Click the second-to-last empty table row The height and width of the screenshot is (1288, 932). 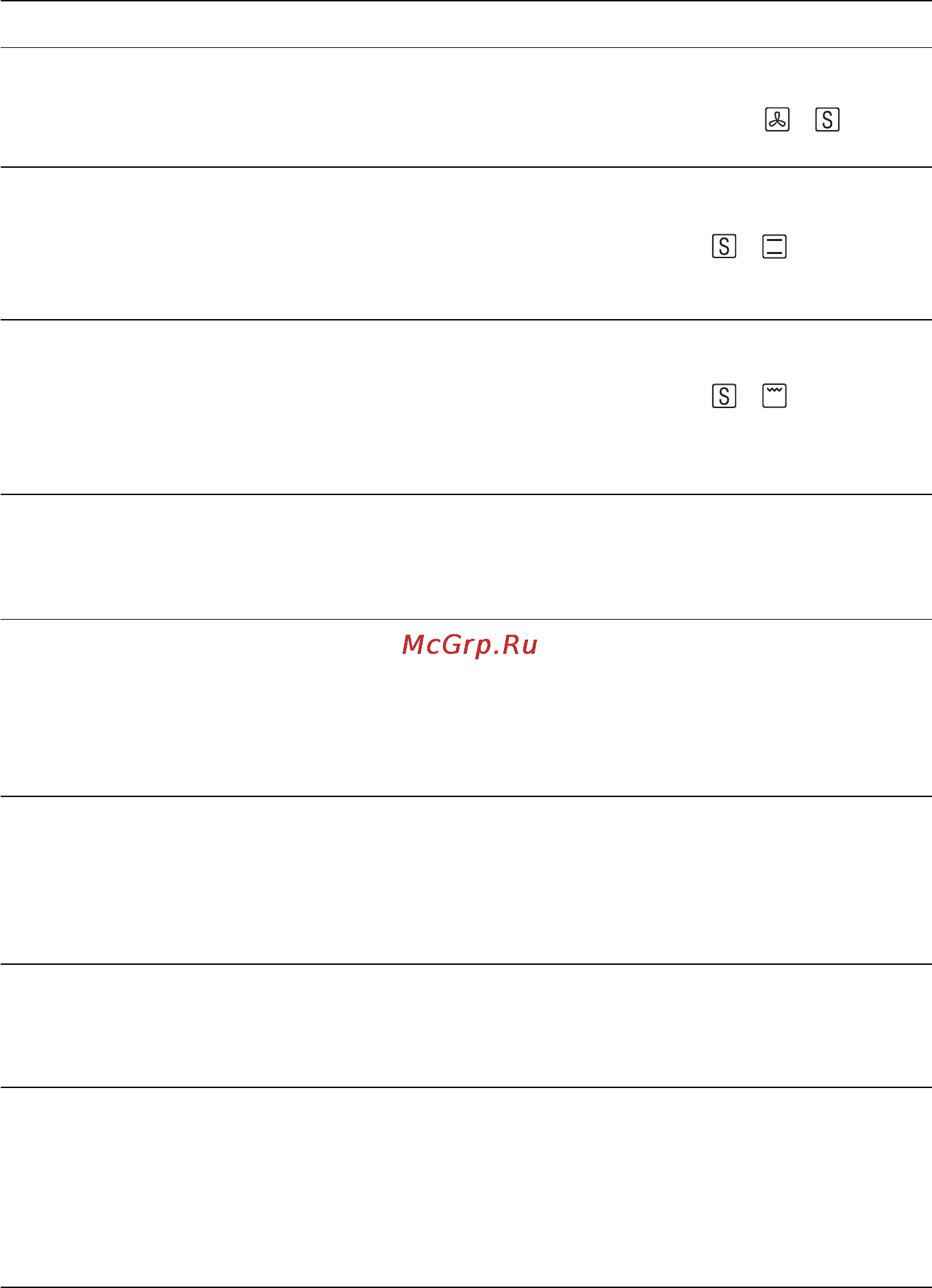click(466, 1026)
